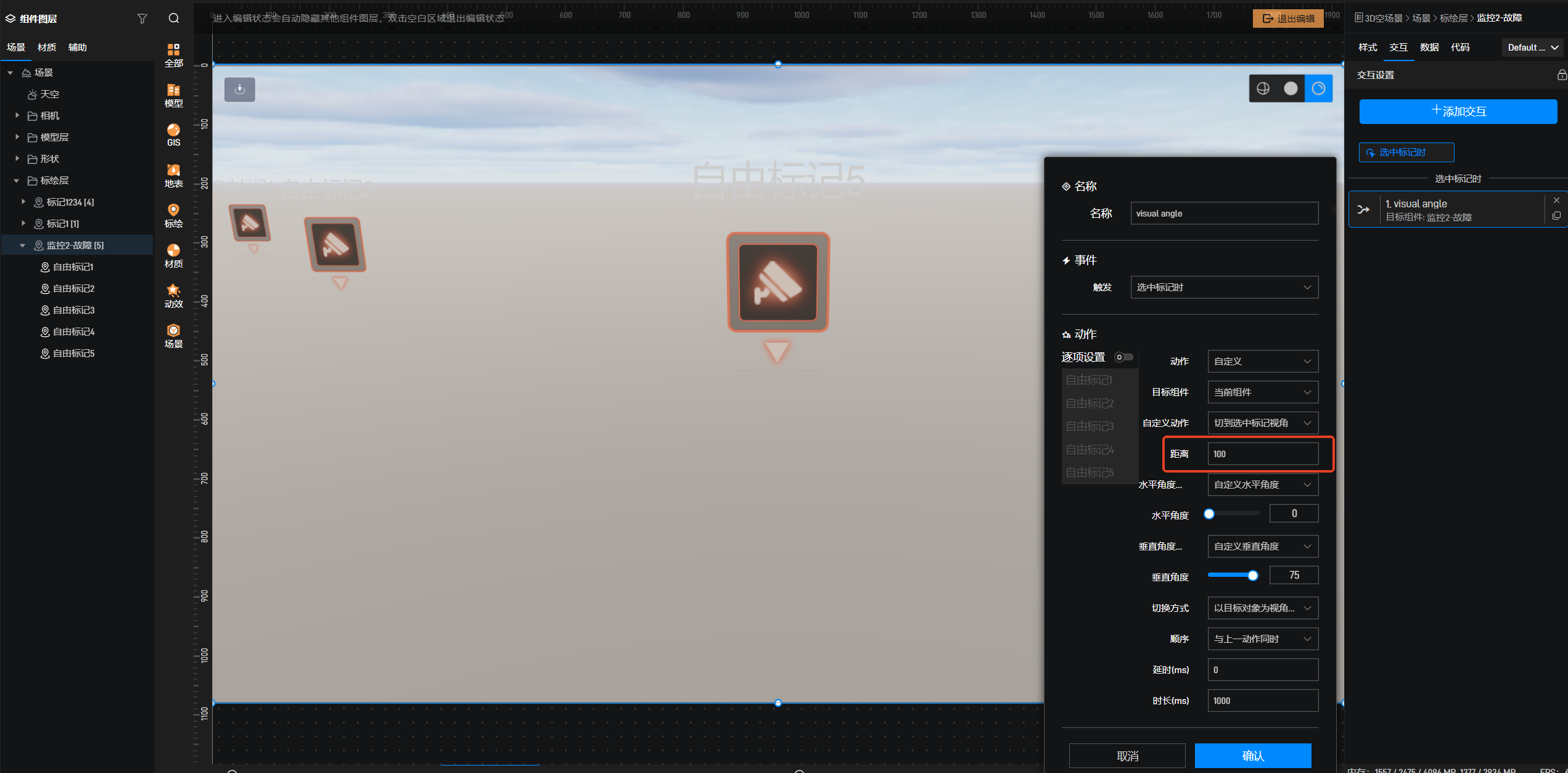Select the white sphere display mode
Viewport: 1568px width, 773px height.
tap(1291, 89)
